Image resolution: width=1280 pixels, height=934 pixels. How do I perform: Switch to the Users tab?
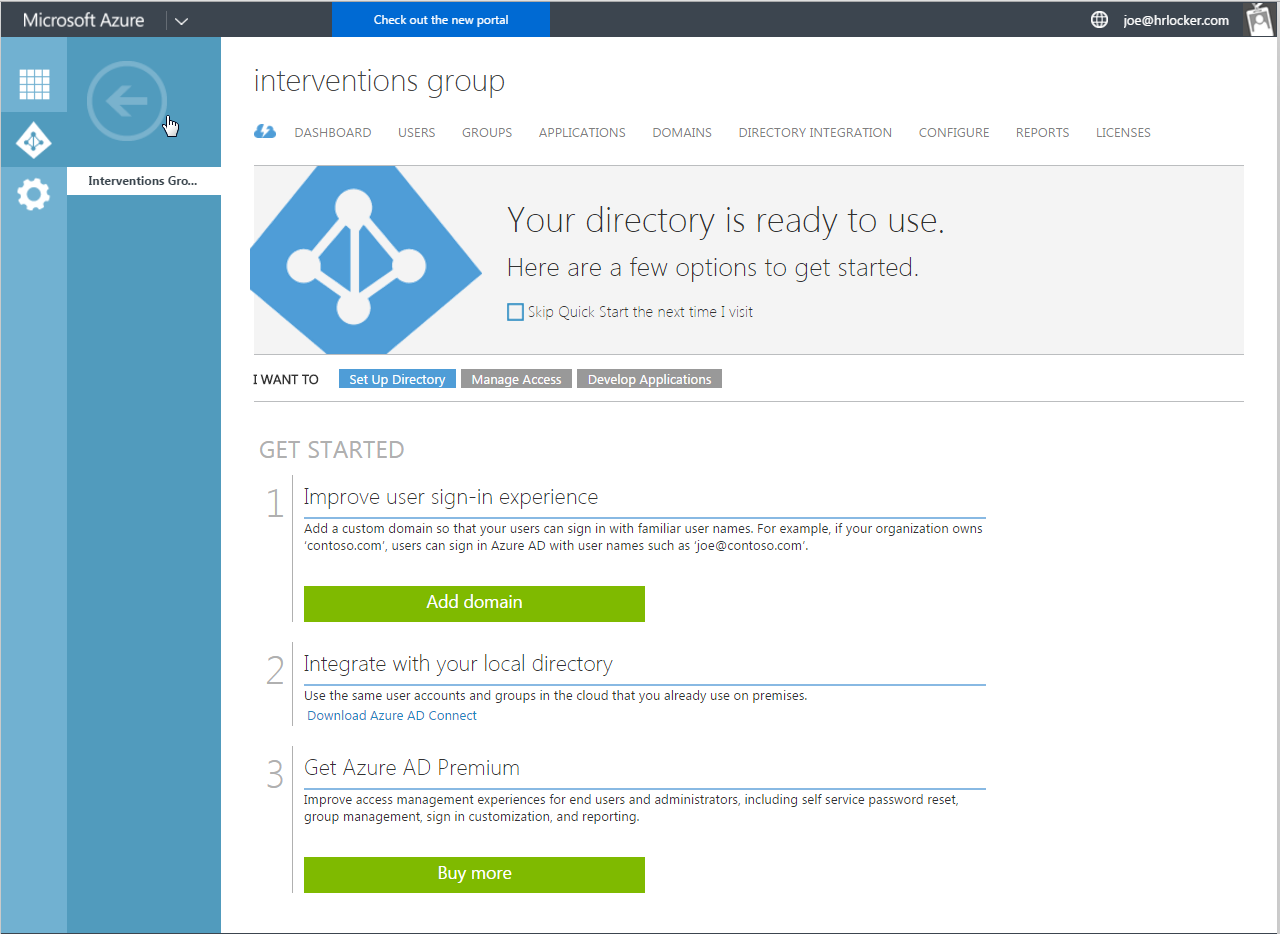click(x=416, y=132)
